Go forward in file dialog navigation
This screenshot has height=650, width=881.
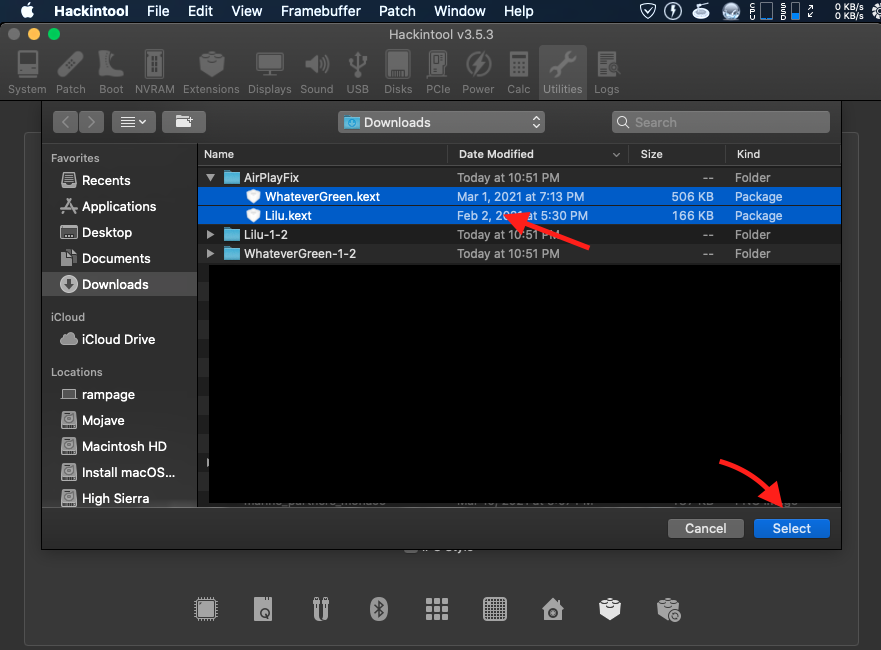pyautogui.click(x=92, y=122)
